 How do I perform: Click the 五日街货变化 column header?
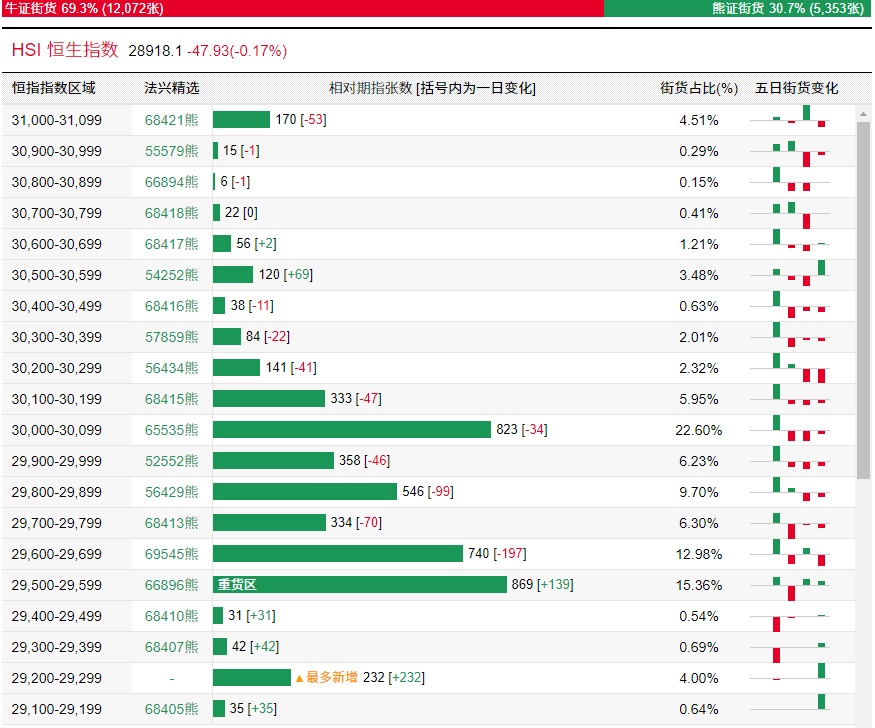coord(796,88)
